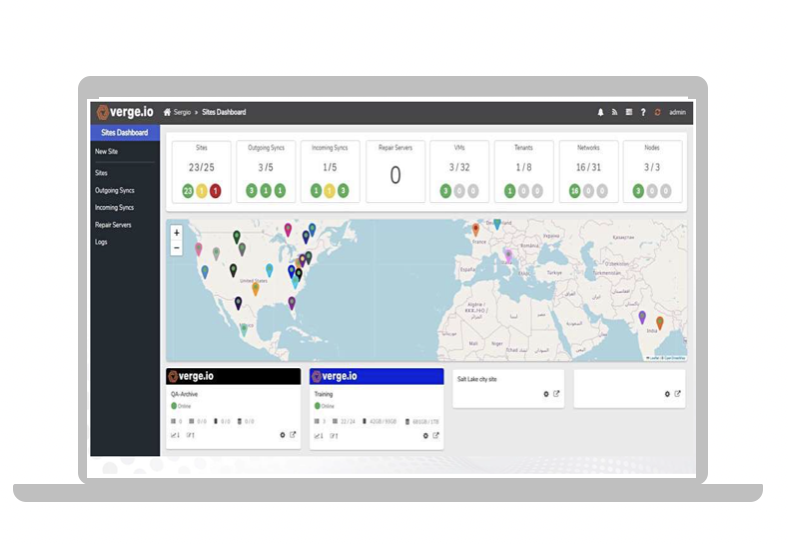Open the Incoming Syncs 1/5 summary card
Screen dimensions: 788x544
click(330, 171)
